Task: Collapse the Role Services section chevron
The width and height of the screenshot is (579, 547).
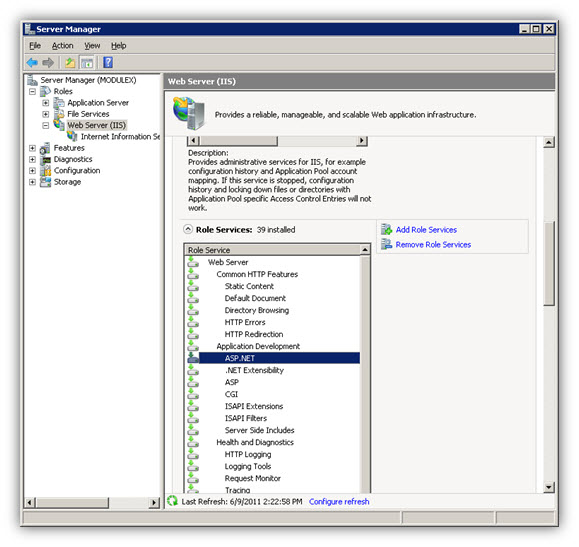Action: [188, 229]
